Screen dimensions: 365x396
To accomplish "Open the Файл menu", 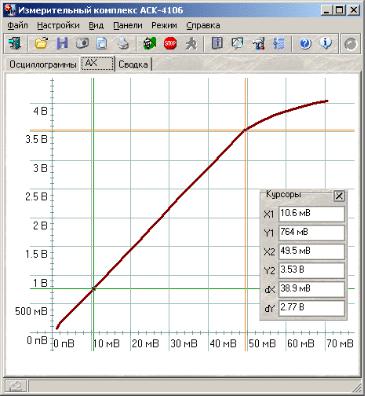I will pyautogui.click(x=18, y=25).
